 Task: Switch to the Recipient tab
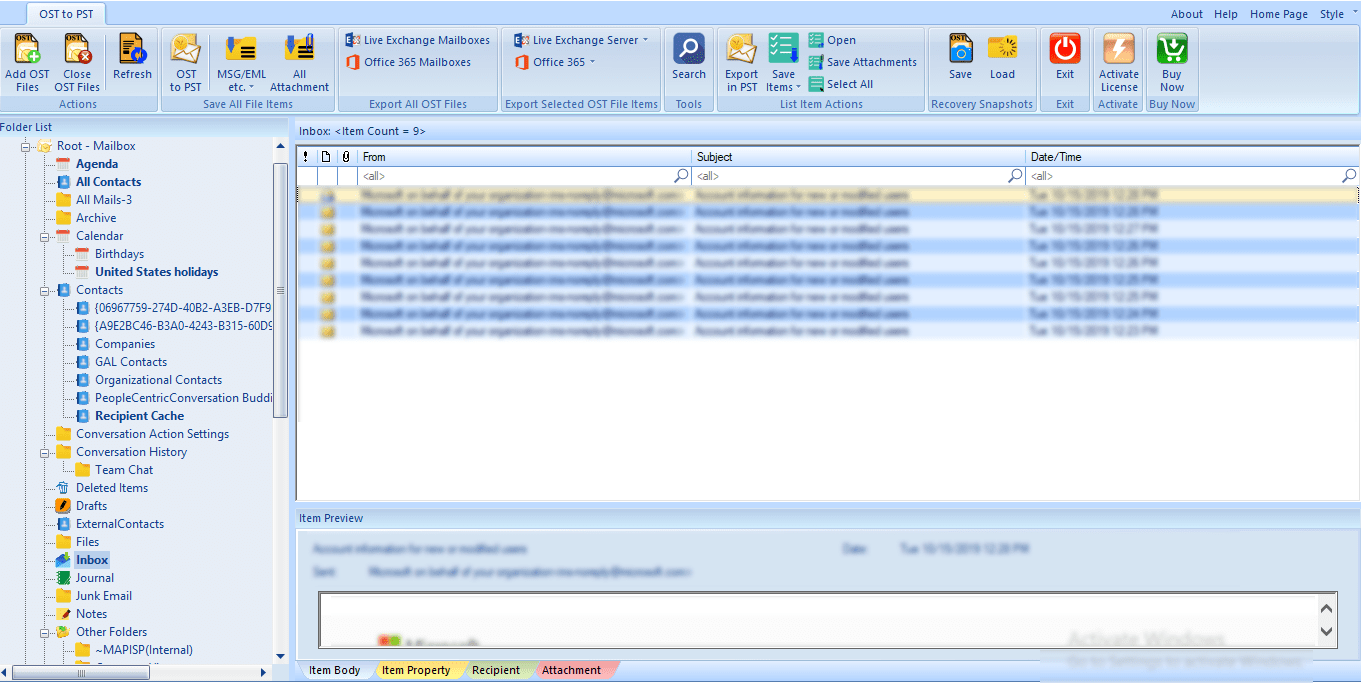click(496, 670)
